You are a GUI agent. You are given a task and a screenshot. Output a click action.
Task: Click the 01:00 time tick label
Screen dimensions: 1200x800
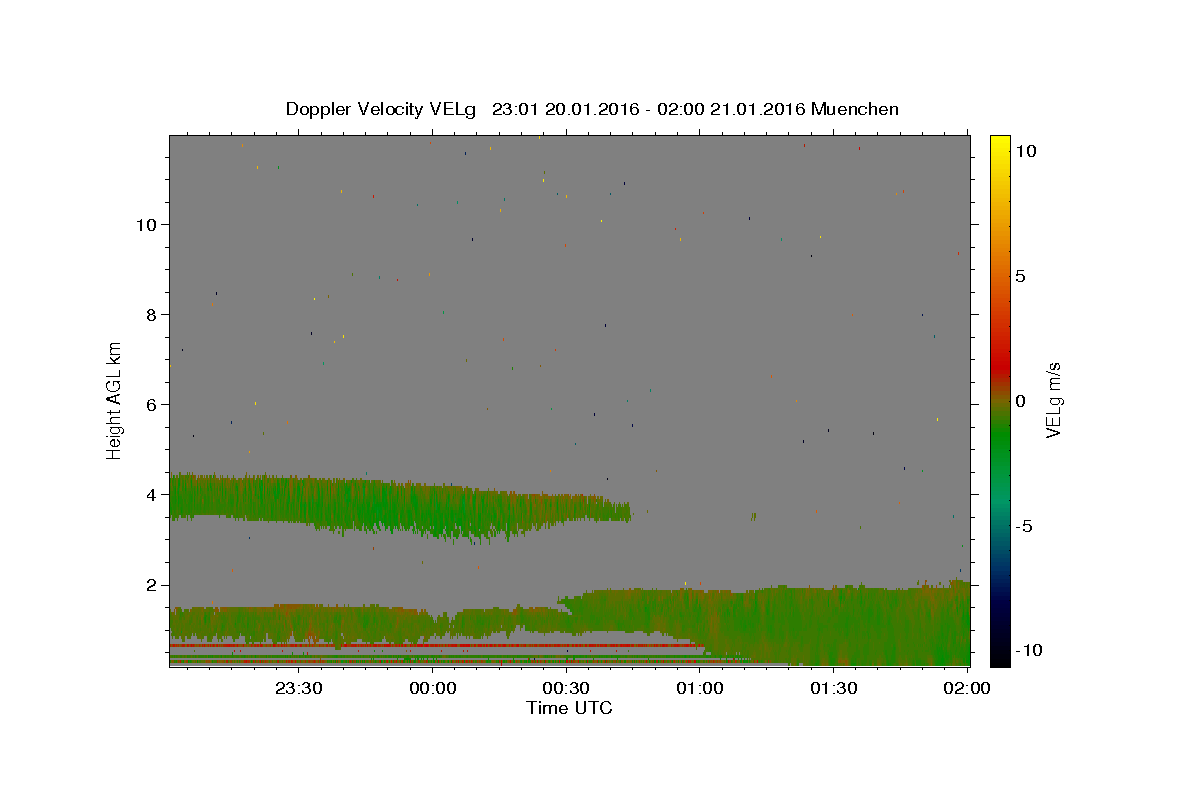(x=700, y=688)
